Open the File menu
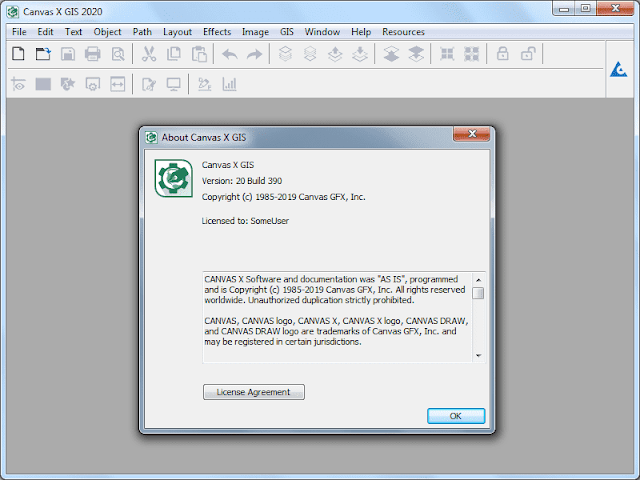 19,32
